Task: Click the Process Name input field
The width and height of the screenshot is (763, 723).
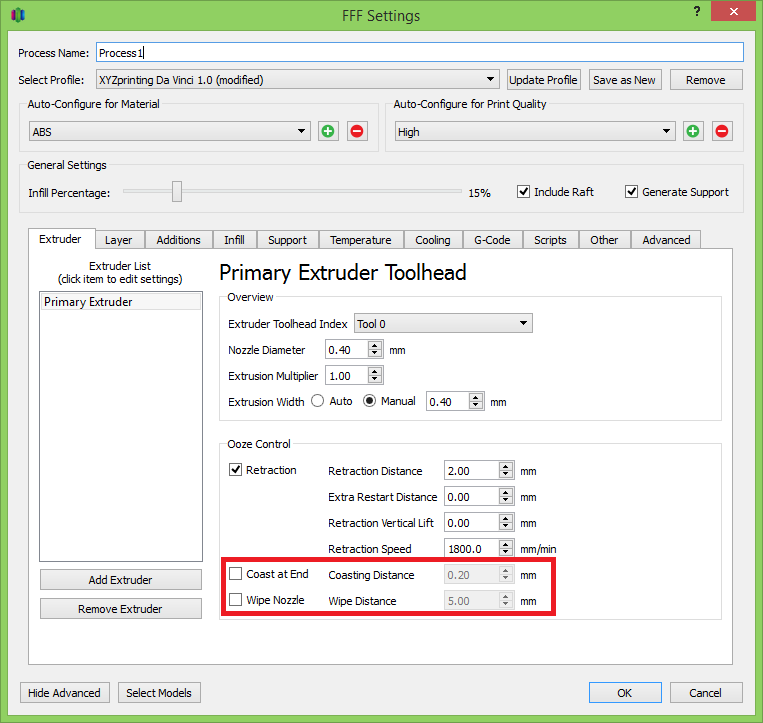Action: 419,52
